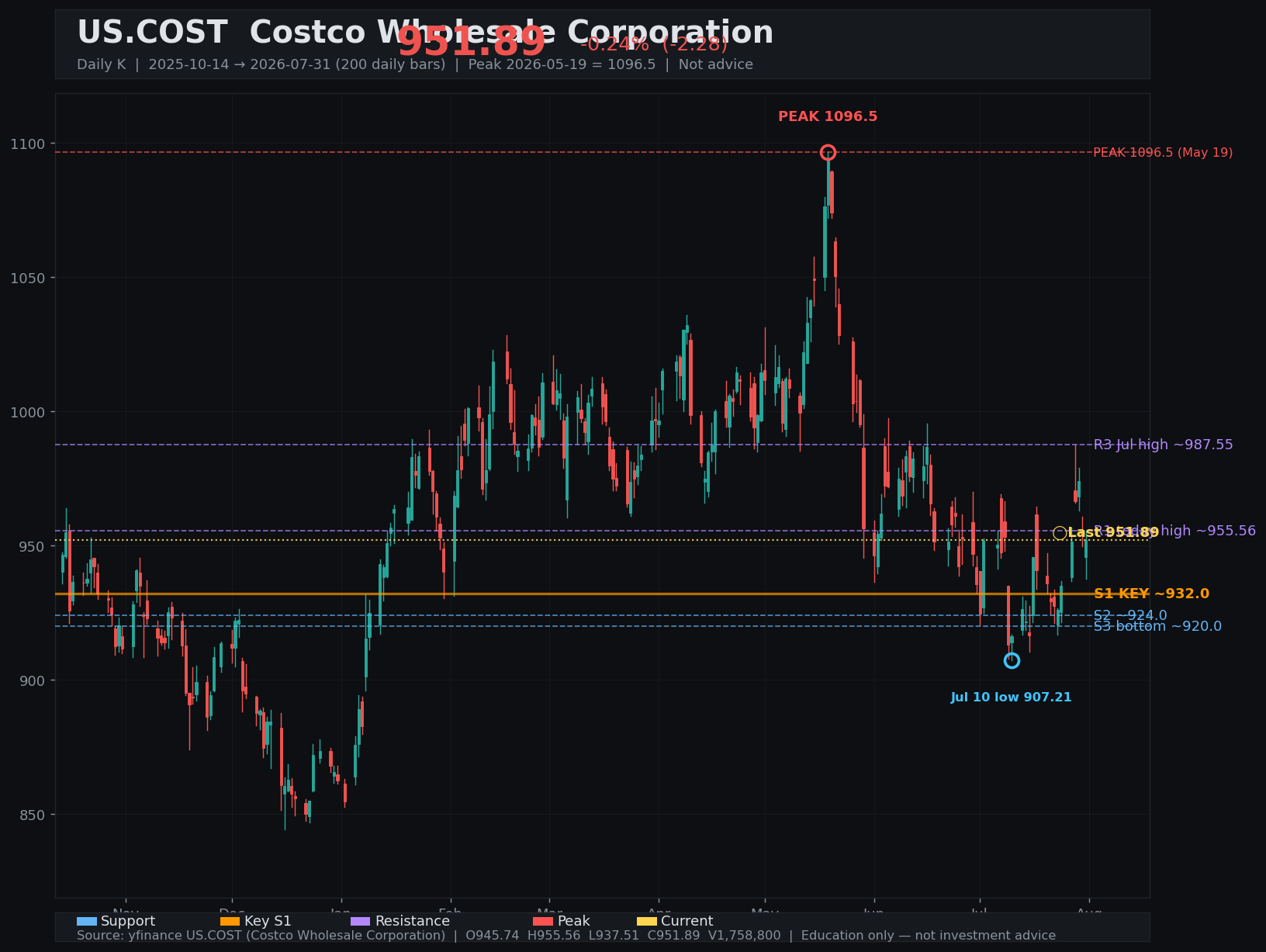The image size is (1266, 952).
Task: Select the 'Last 951.89' current price label
Action: point(1113,532)
